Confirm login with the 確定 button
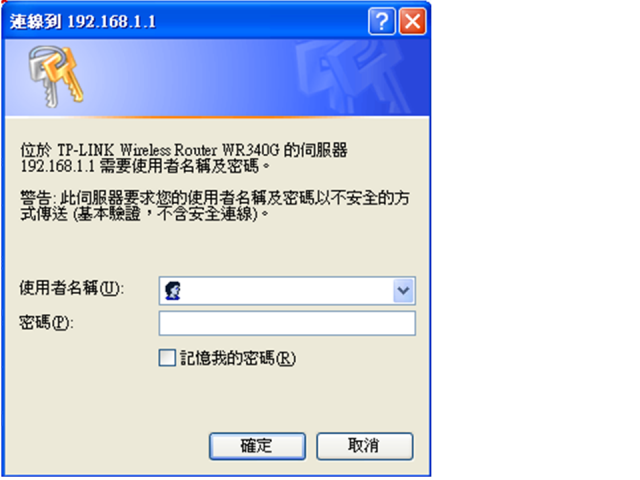Viewport: 640px width, 480px height. coord(257,446)
